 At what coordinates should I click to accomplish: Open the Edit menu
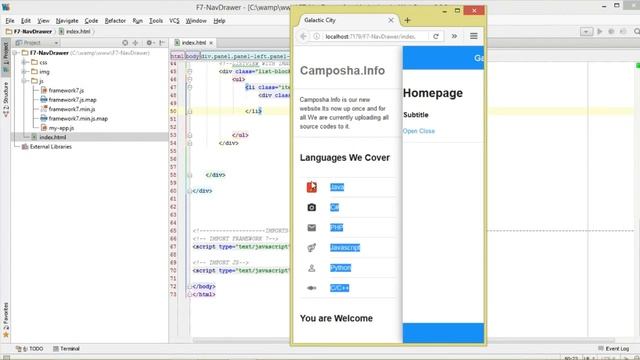(26, 20)
